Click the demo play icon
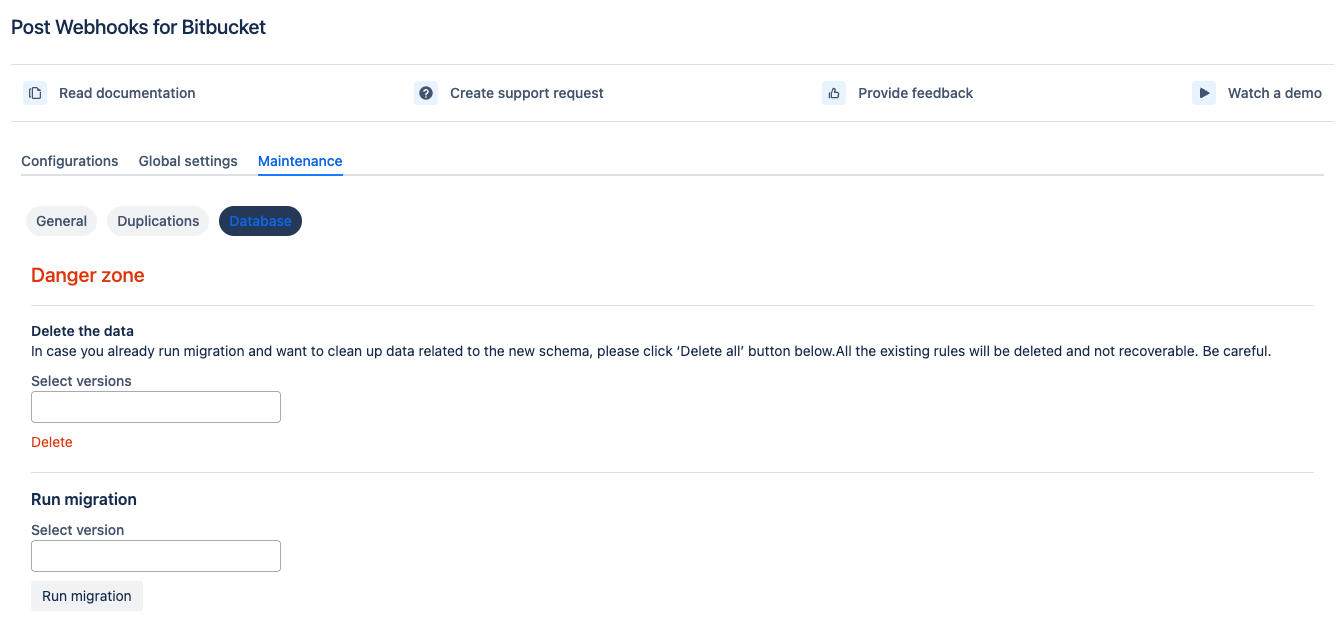This screenshot has width=1336, height=634. pos(1203,93)
